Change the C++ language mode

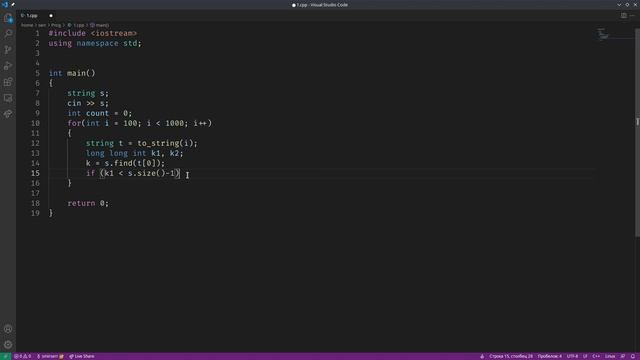pos(596,356)
